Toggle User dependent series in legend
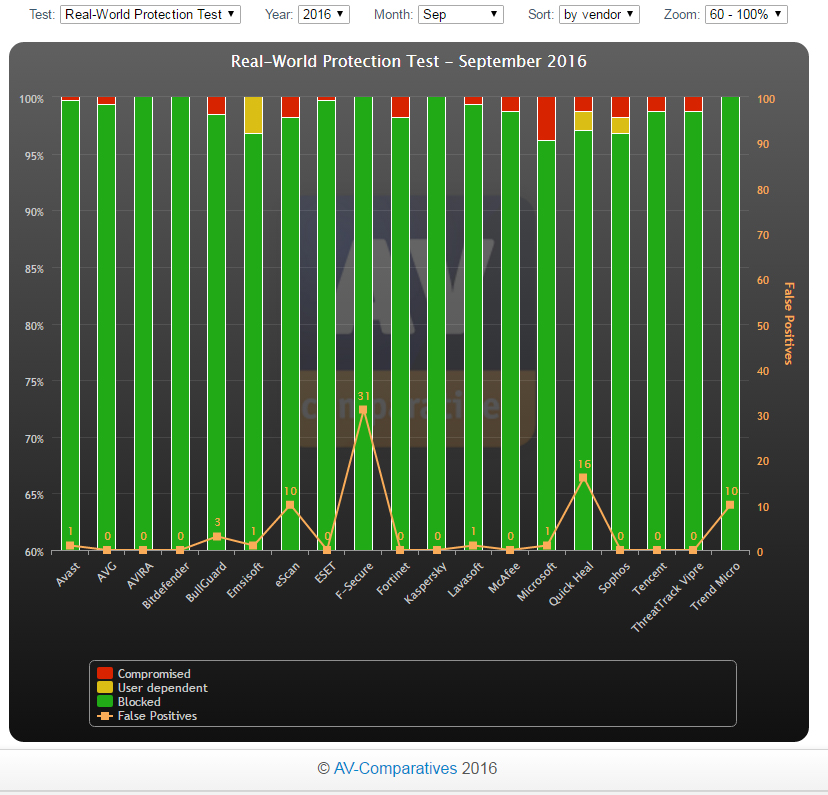Image resolution: width=828 pixels, height=795 pixels. pyautogui.click(x=152, y=687)
